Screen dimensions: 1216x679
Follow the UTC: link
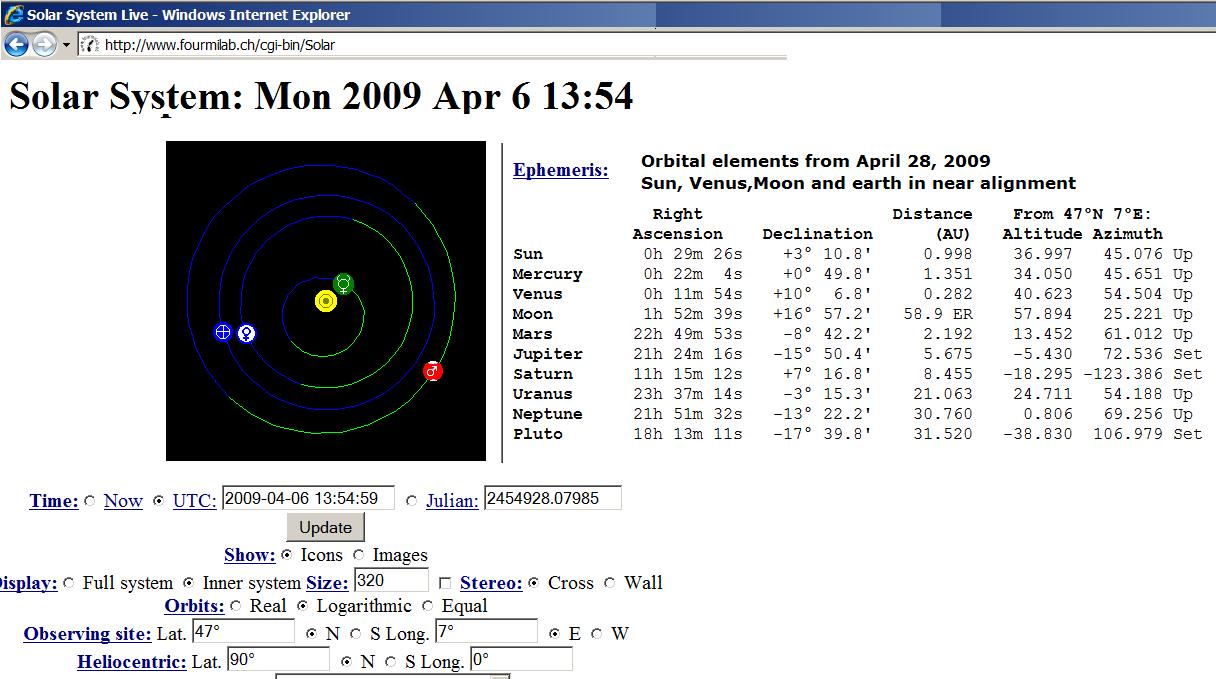tap(194, 501)
